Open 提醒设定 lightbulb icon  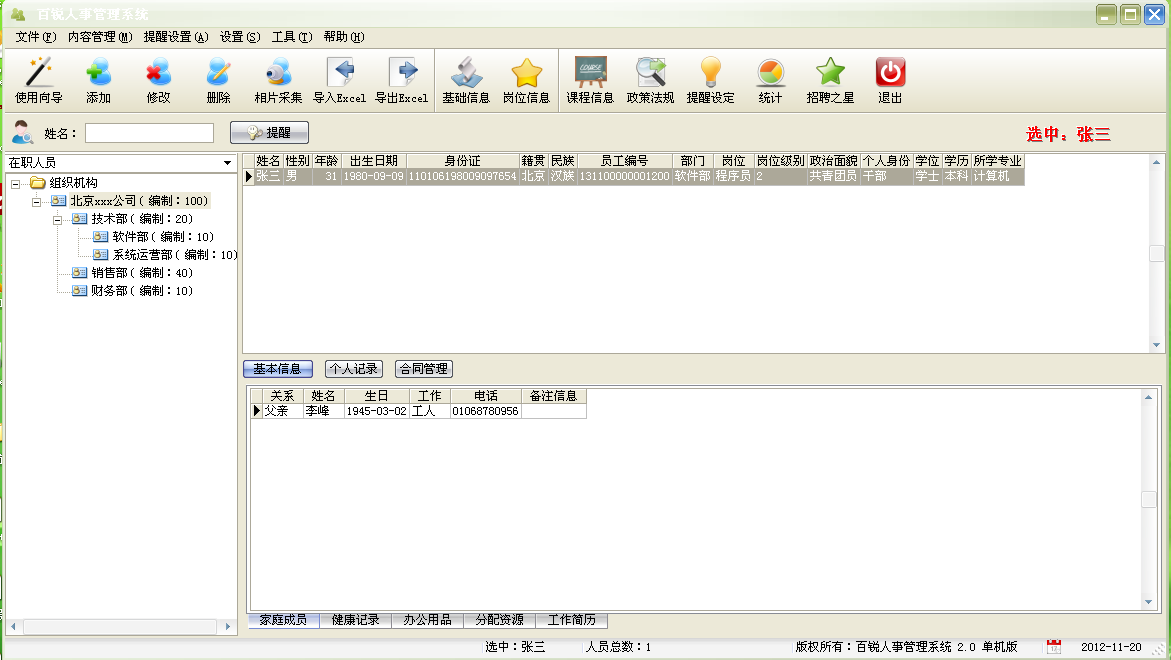click(710, 80)
